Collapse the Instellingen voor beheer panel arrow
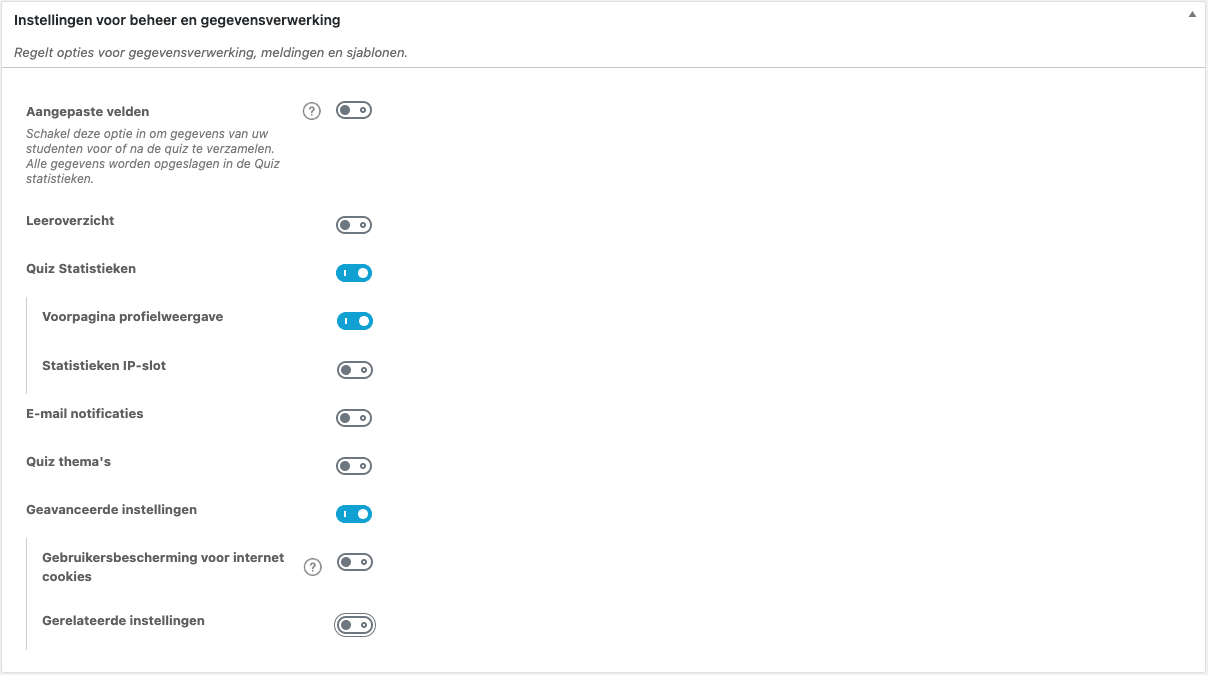The height and width of the screenshot is (675, 1208). pyautogui.click(x=1191, y=16)
